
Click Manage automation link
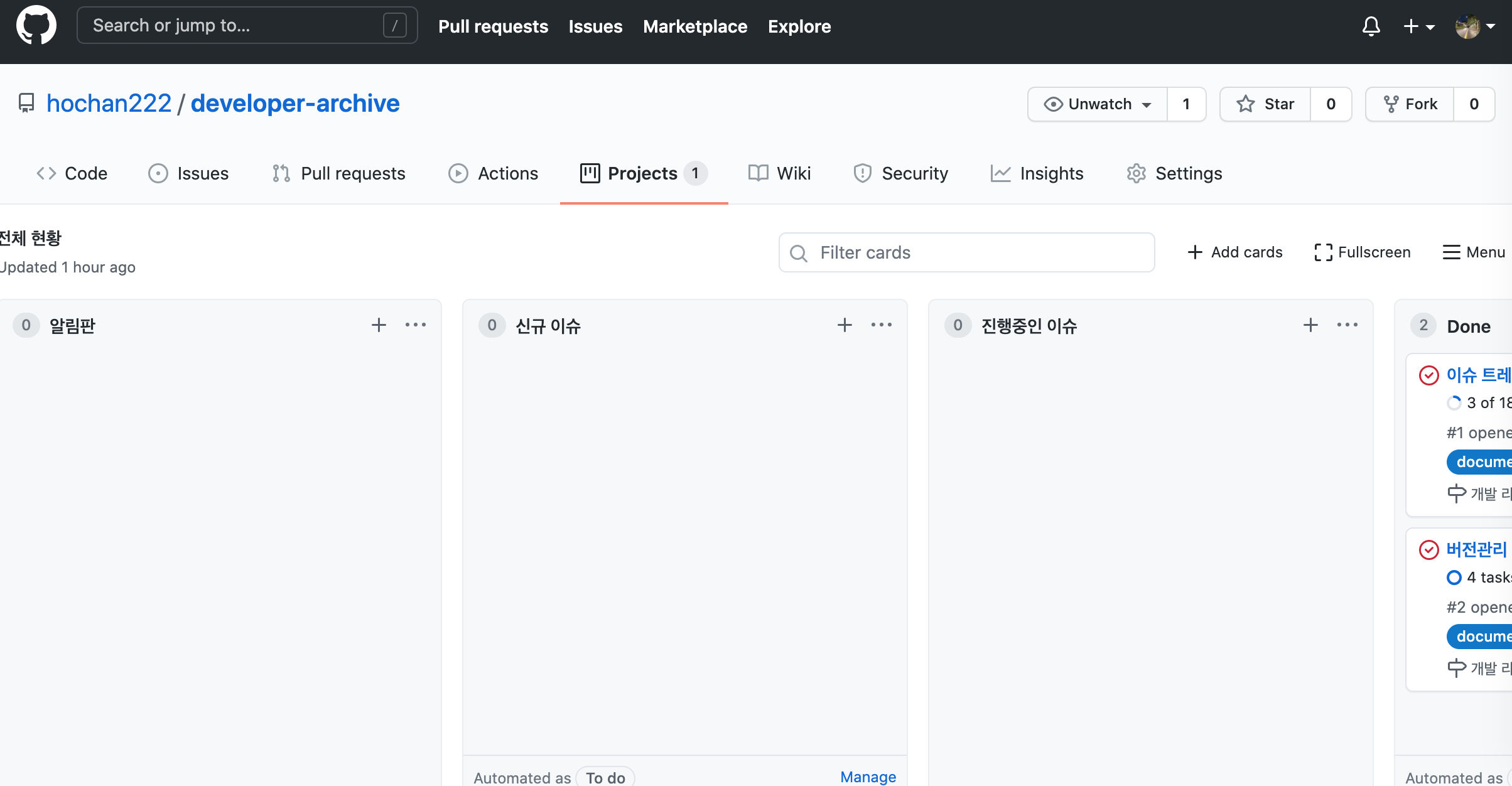click(868, 777)
